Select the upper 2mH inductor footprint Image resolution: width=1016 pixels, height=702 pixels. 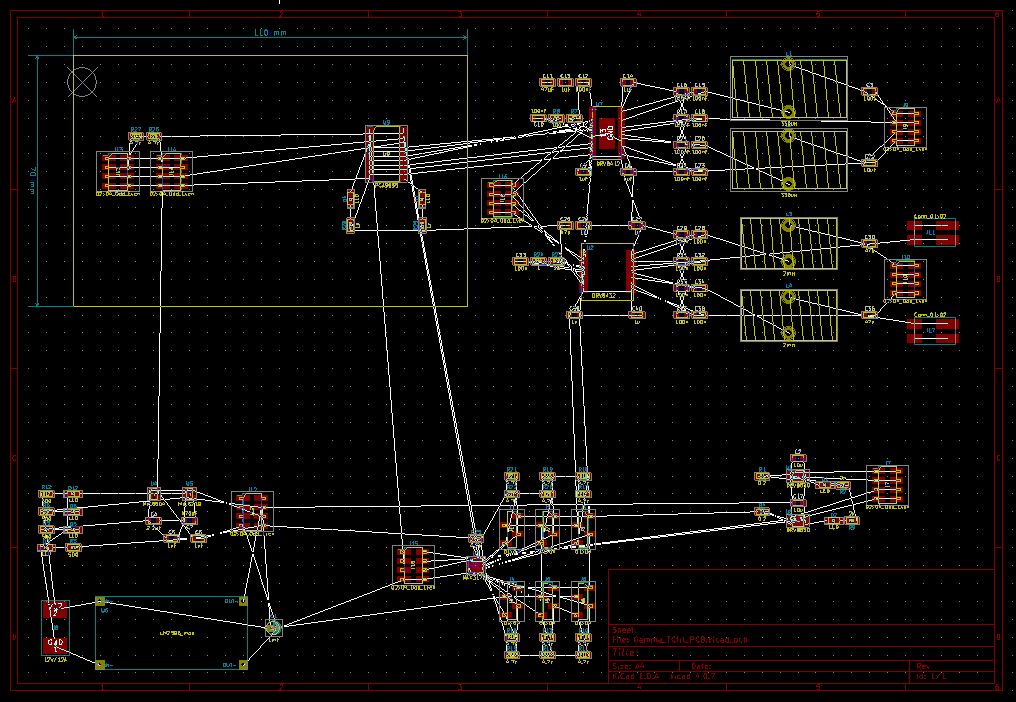tap(789, 244)
